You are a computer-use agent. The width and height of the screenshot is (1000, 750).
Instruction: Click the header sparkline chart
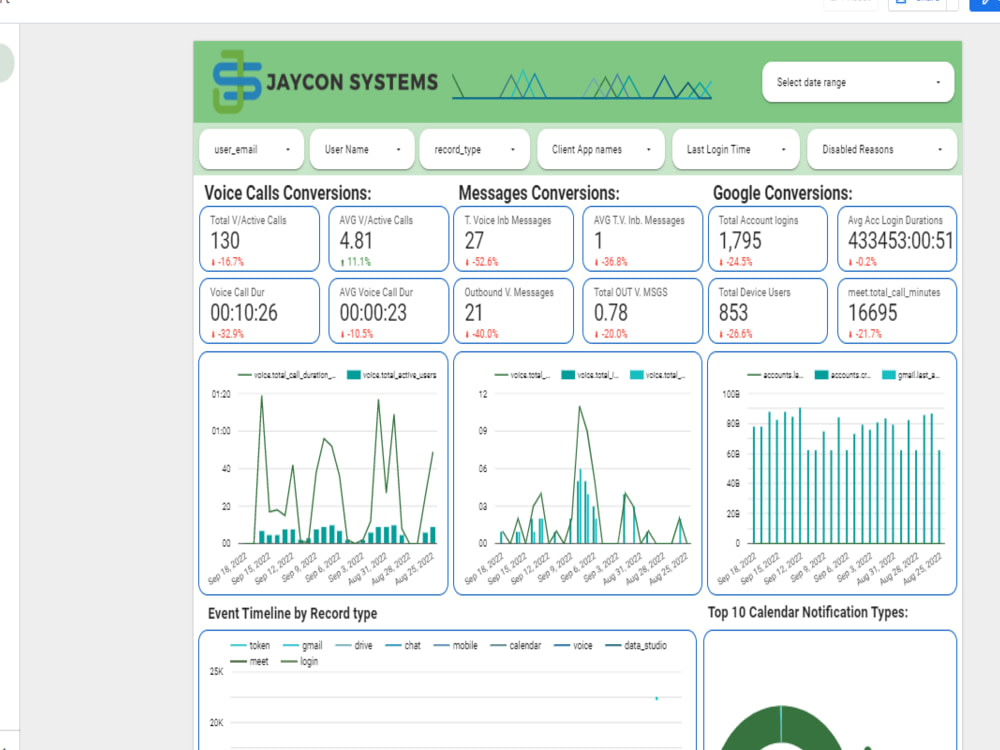tap(582, 85)
